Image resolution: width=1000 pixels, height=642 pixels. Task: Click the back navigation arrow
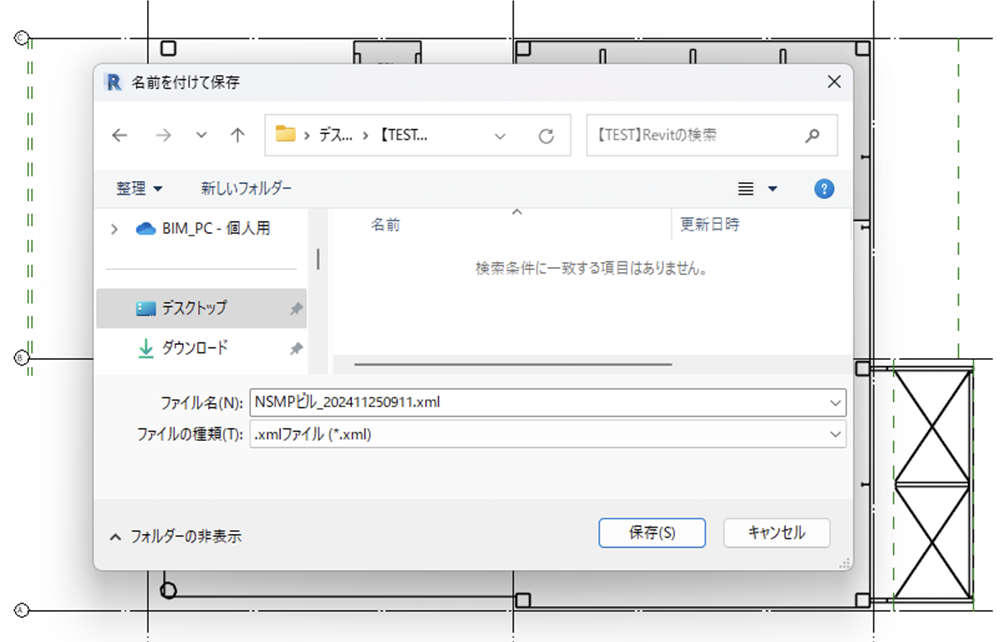click(120, 136)
